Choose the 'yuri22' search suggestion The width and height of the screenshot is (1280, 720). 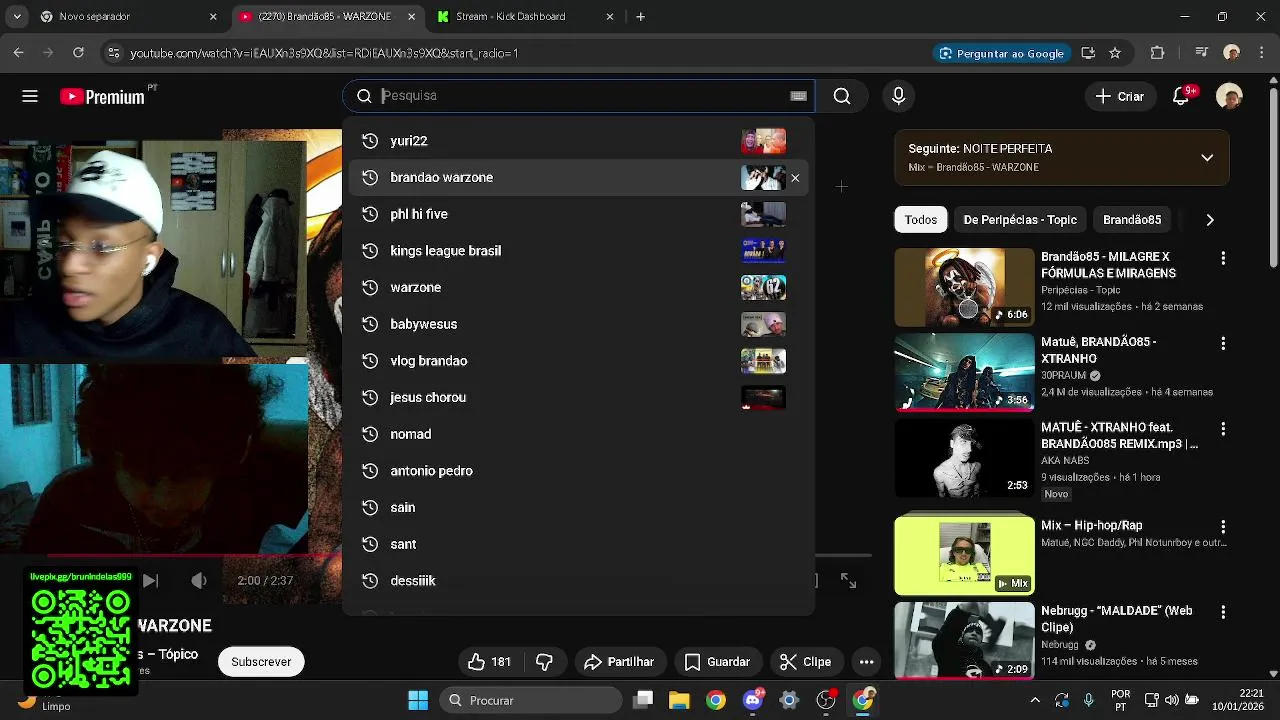(578, 141)
